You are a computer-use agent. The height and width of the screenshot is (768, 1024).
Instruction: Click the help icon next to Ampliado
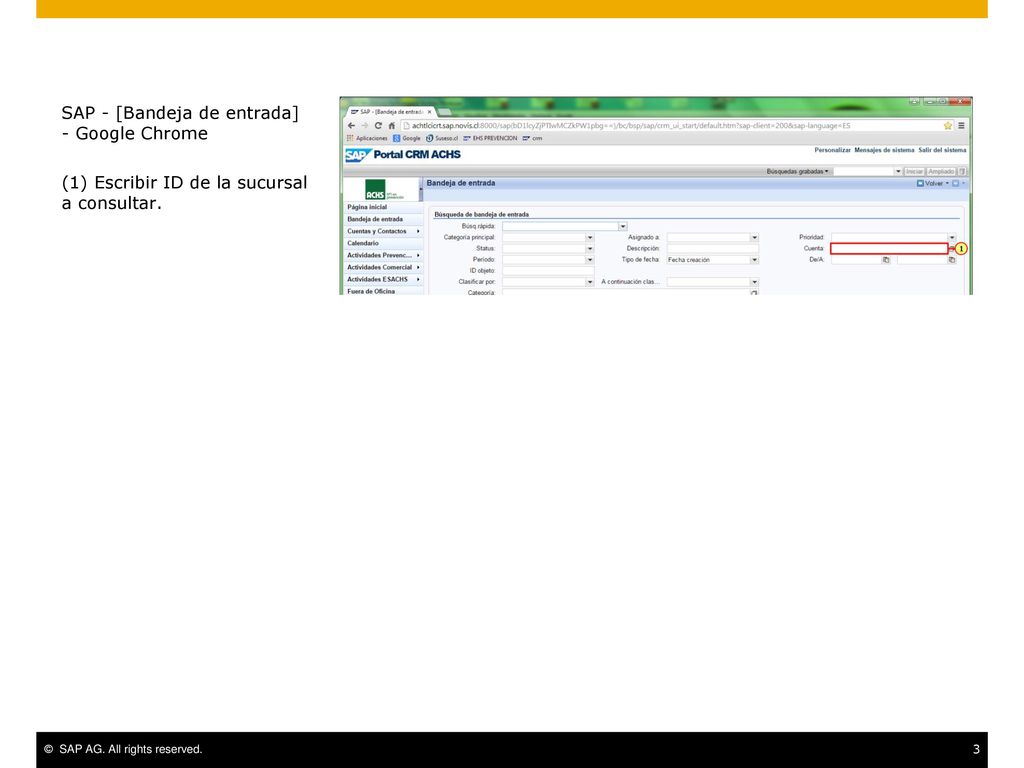pos(962,171)
